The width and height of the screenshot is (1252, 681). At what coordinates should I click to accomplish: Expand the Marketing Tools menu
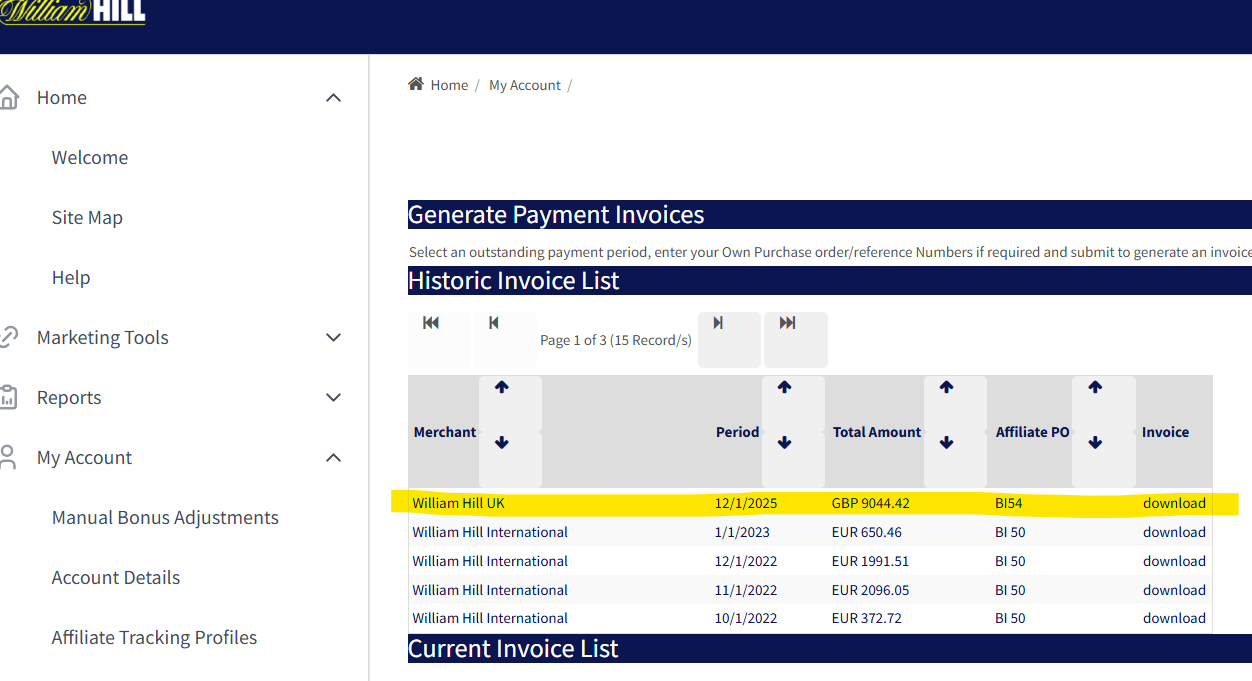(334, 338)
